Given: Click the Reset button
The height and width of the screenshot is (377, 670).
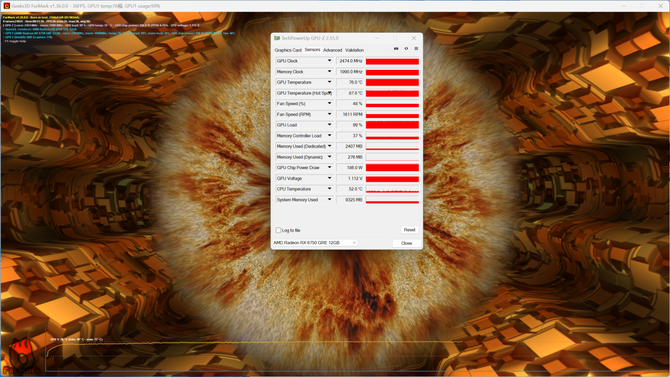Looking at the screenshot, I should tap(409, 230).
